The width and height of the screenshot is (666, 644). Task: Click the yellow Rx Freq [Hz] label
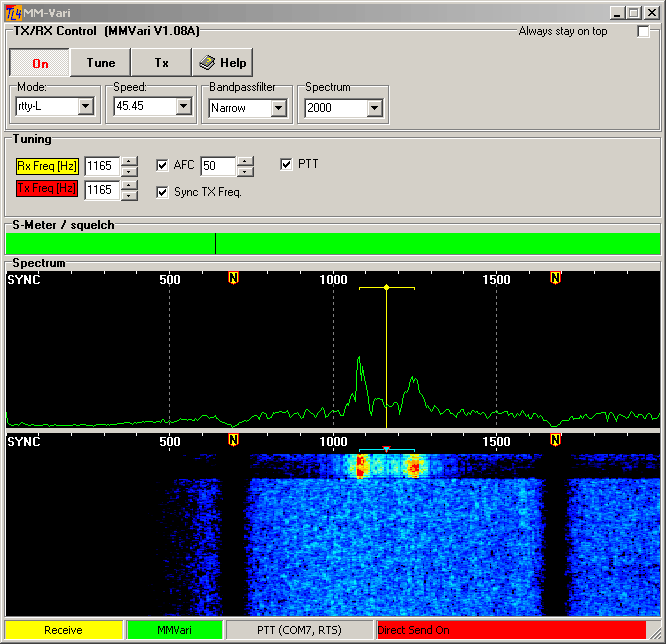(x=47, y=166)
